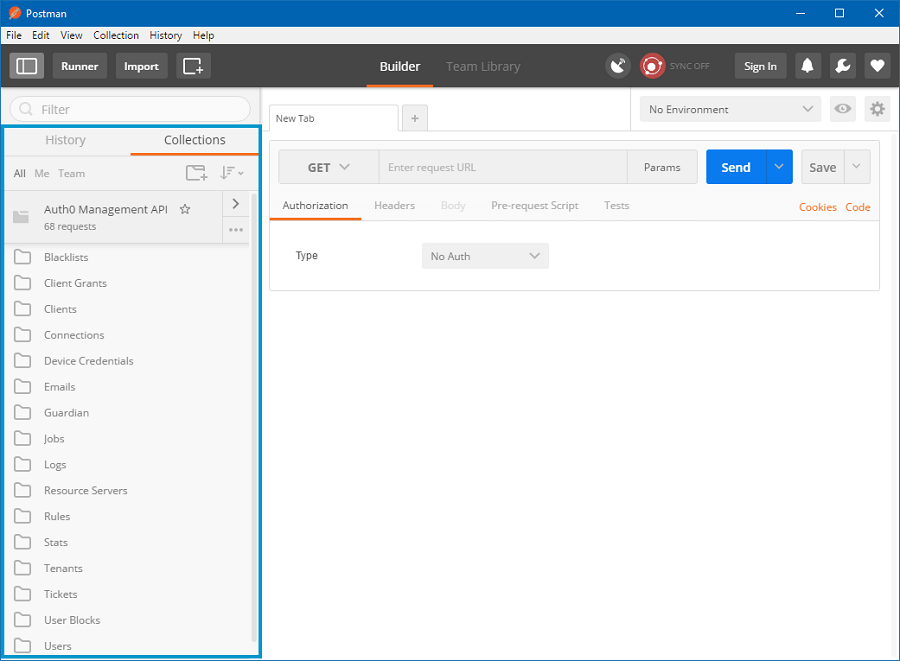Viewport: 900px width, 661px height.
Task: Click Sign In
Action: point(761,65)
